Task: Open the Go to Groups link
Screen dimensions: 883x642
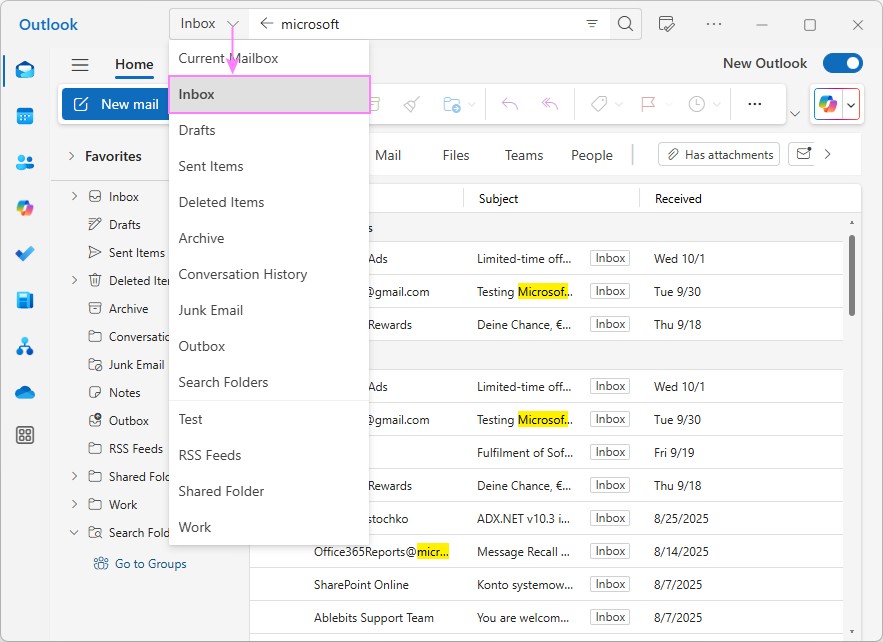Action: coord(150,564)
